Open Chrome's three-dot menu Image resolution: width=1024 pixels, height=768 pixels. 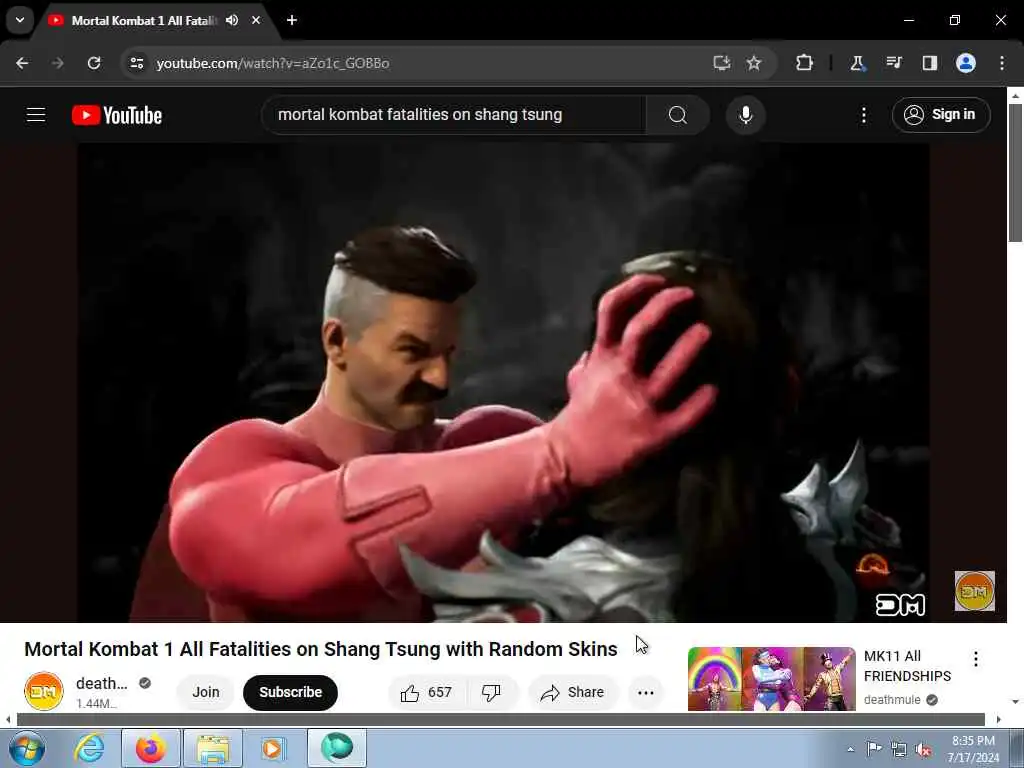coord(1002,63)
